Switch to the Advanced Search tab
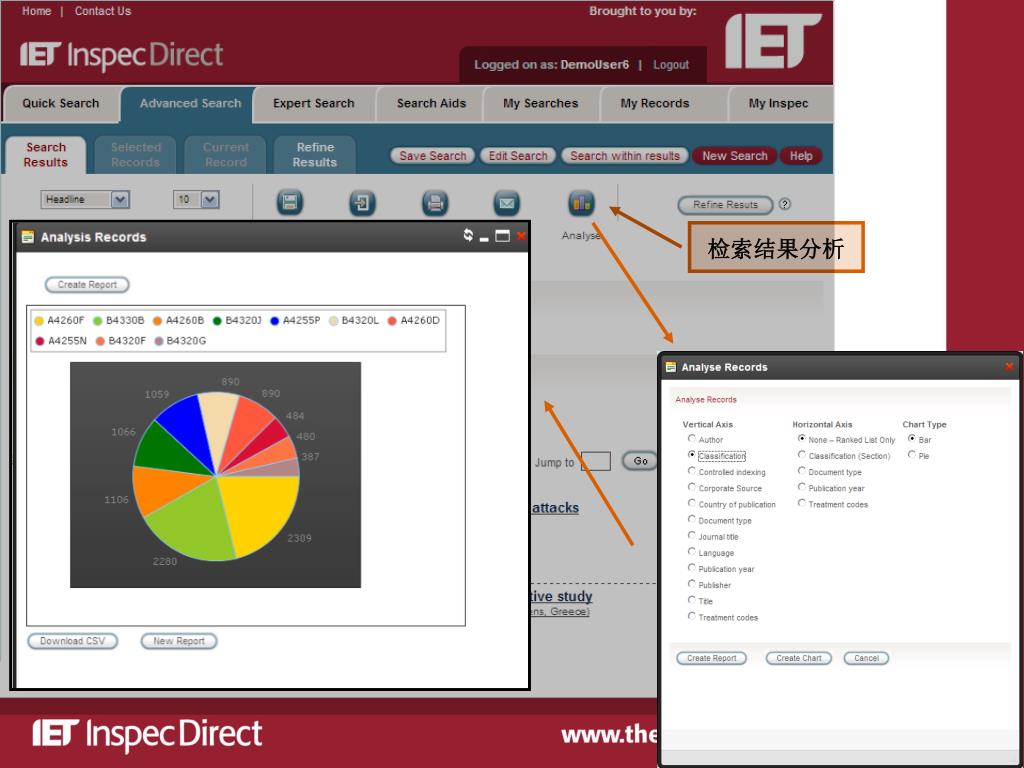Viewport: 1024px width, 768px height. (x=190, y=103)
